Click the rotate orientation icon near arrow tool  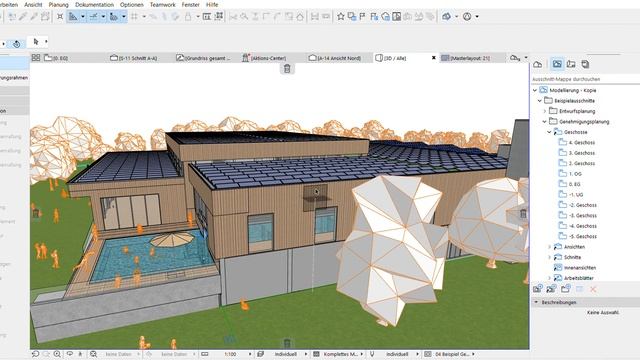[x=17, y=44]
